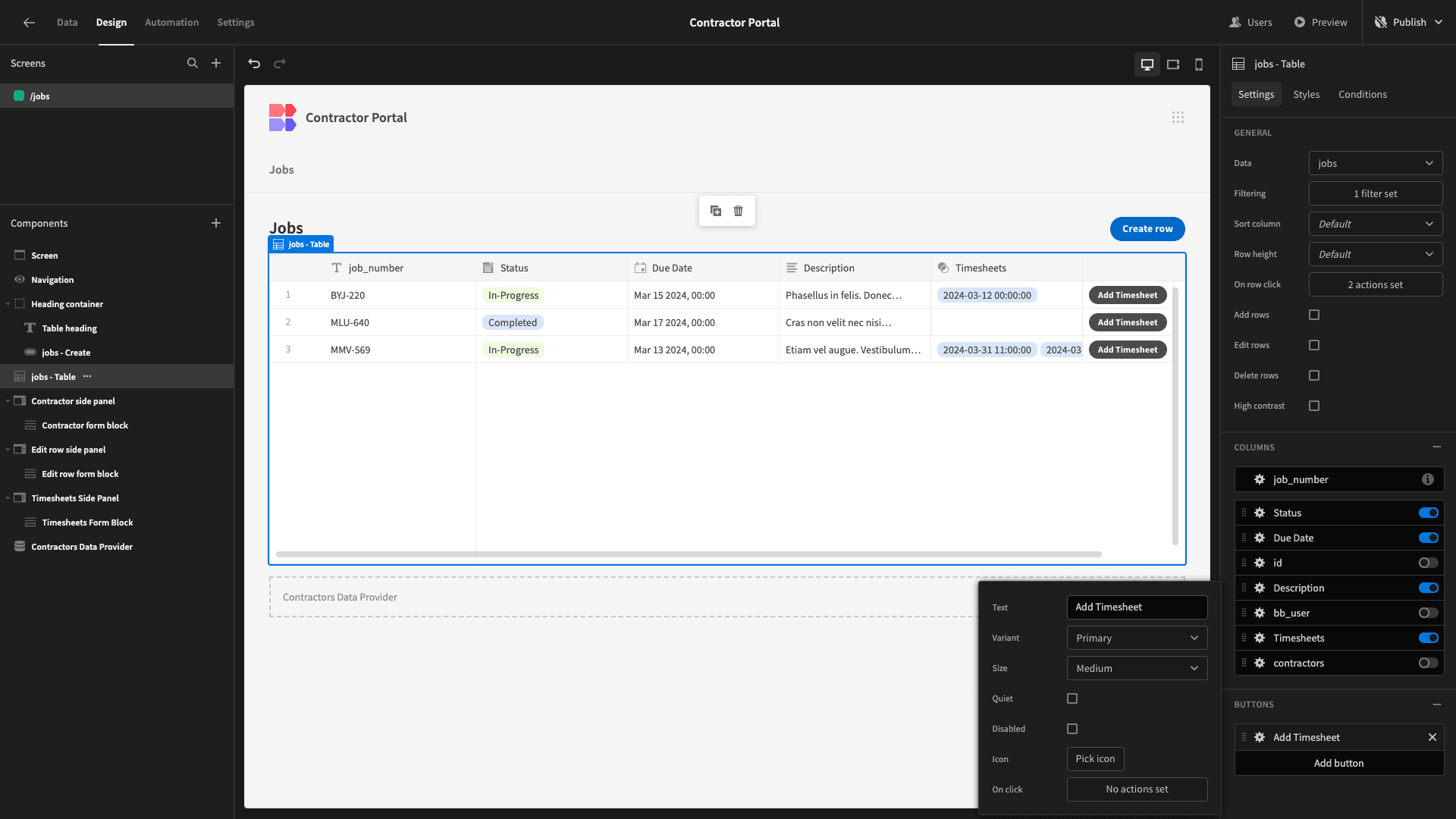The width and height of the screenshot is (1456, 819).
Task: Click the back arrow icon
Action: 29,23
